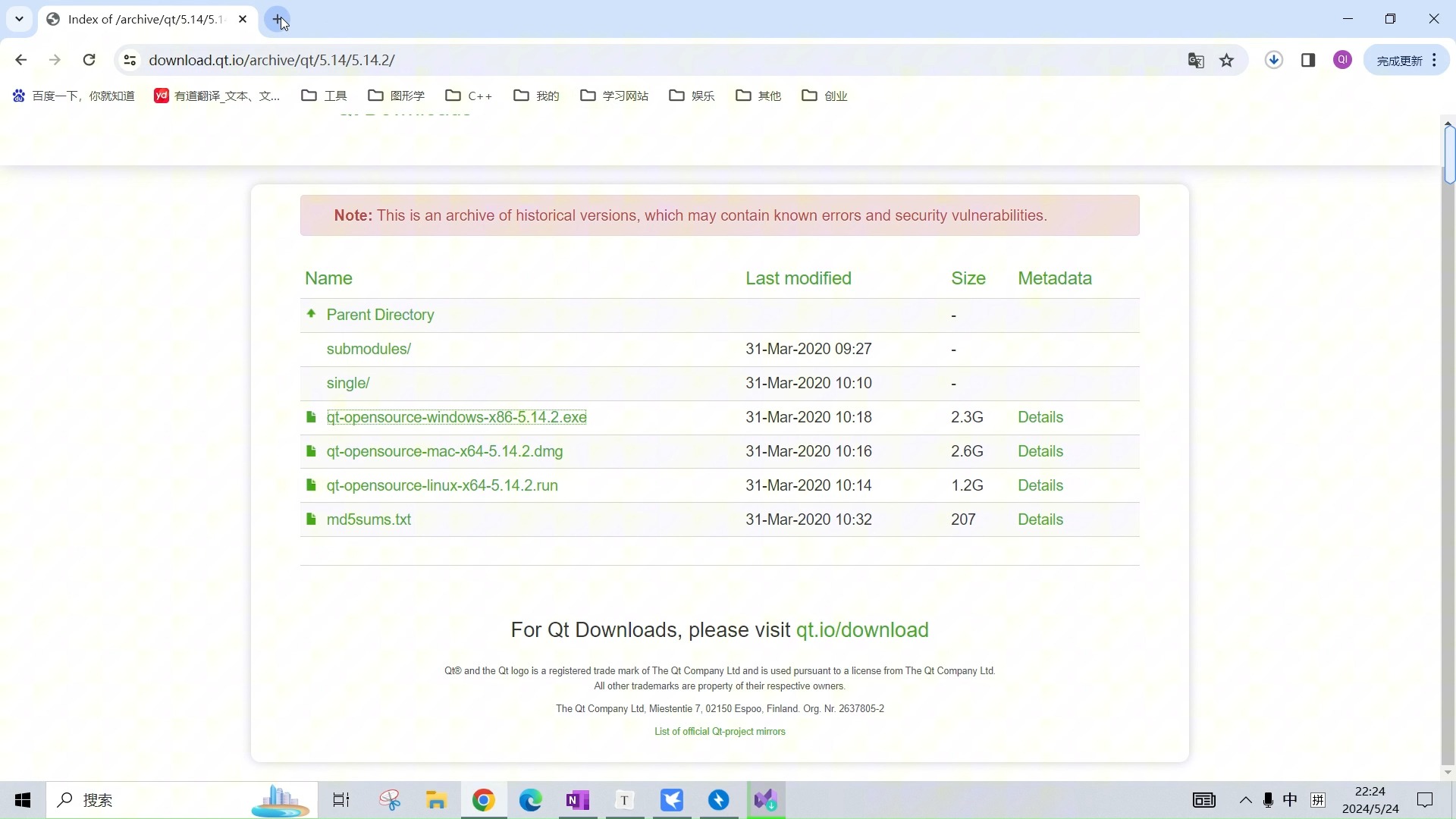The image size is (1456, 819).
Task: Open the 我的 bookmarks folder
Action: pyautogui.click(x=536, y=96)
